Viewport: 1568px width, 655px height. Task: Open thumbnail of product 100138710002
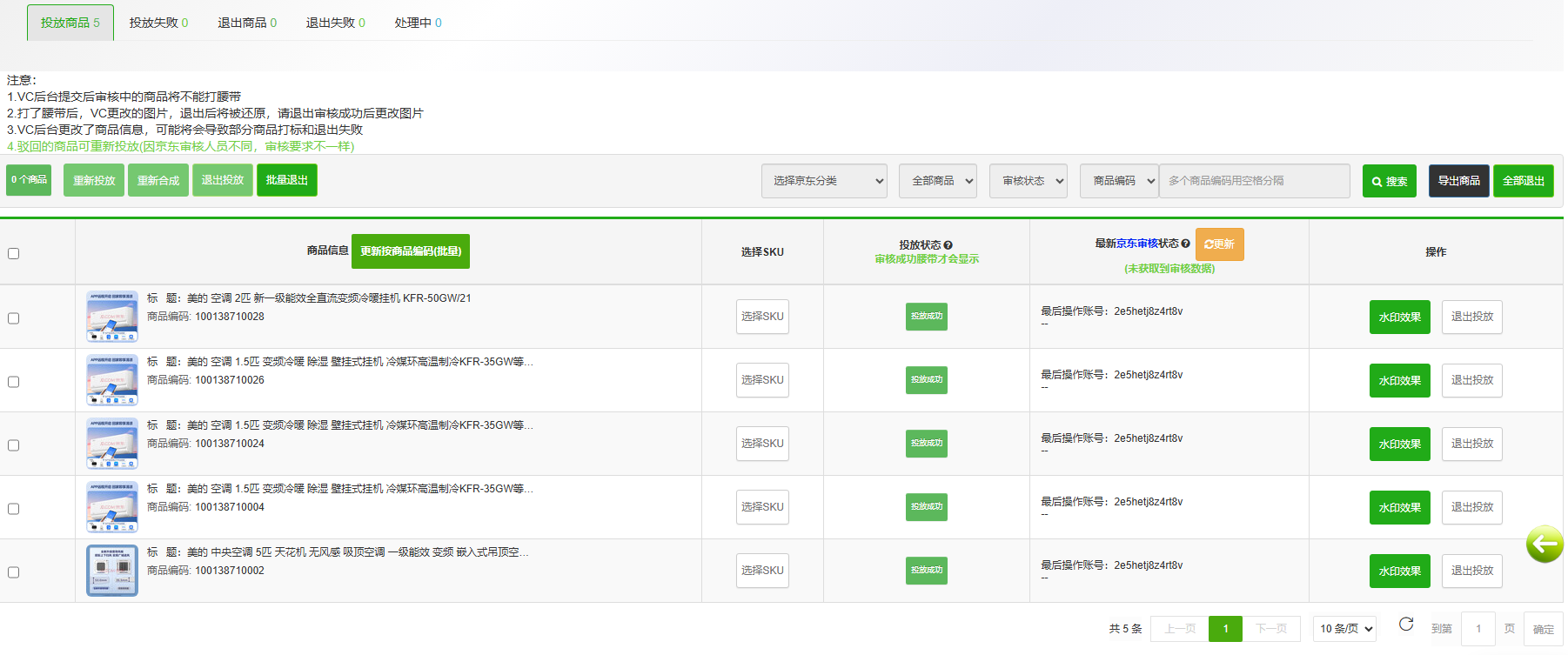(x=112, y=571)
